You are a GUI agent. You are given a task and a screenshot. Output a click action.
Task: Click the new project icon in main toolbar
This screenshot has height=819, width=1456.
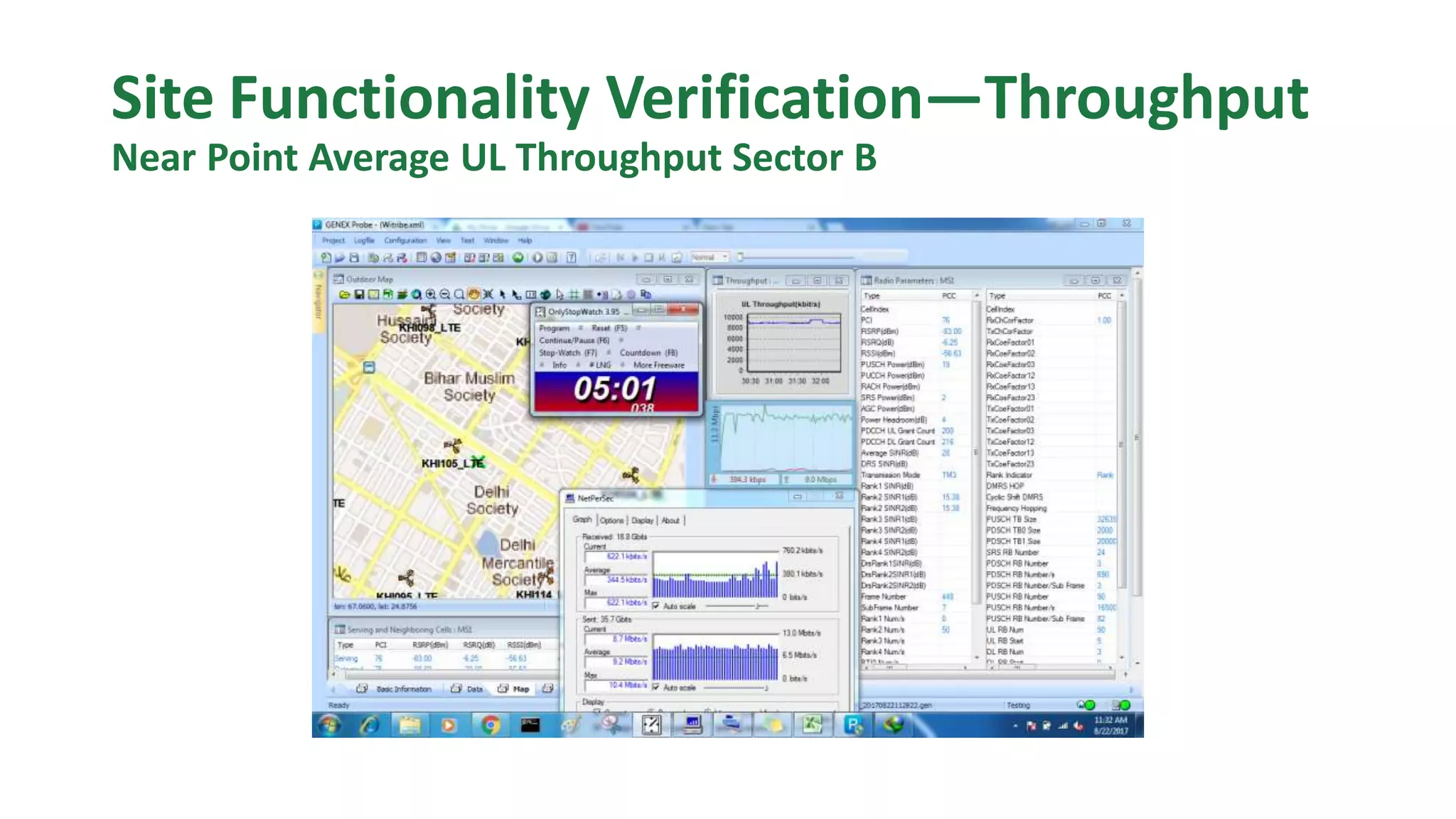pos(326,258)
